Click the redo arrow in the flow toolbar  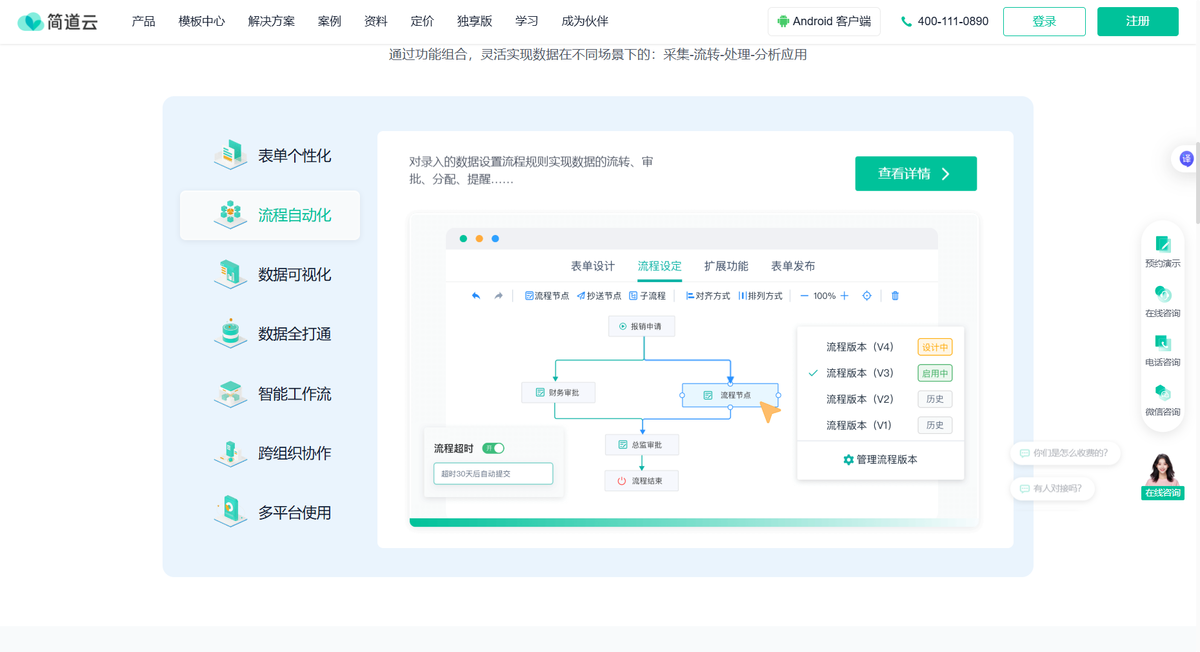click(x=499, y=296)
